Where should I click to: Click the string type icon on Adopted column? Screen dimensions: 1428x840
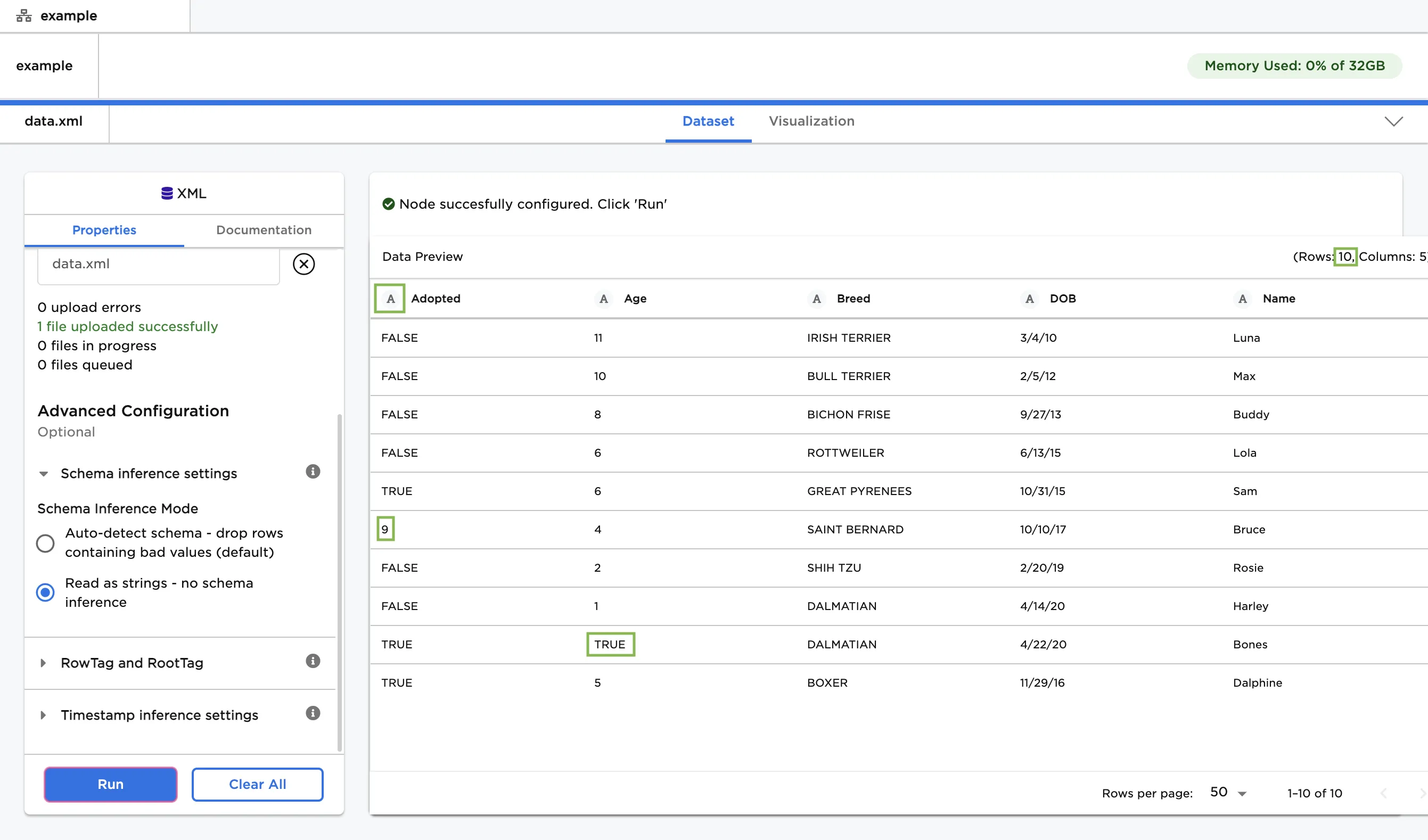[389, 299]
